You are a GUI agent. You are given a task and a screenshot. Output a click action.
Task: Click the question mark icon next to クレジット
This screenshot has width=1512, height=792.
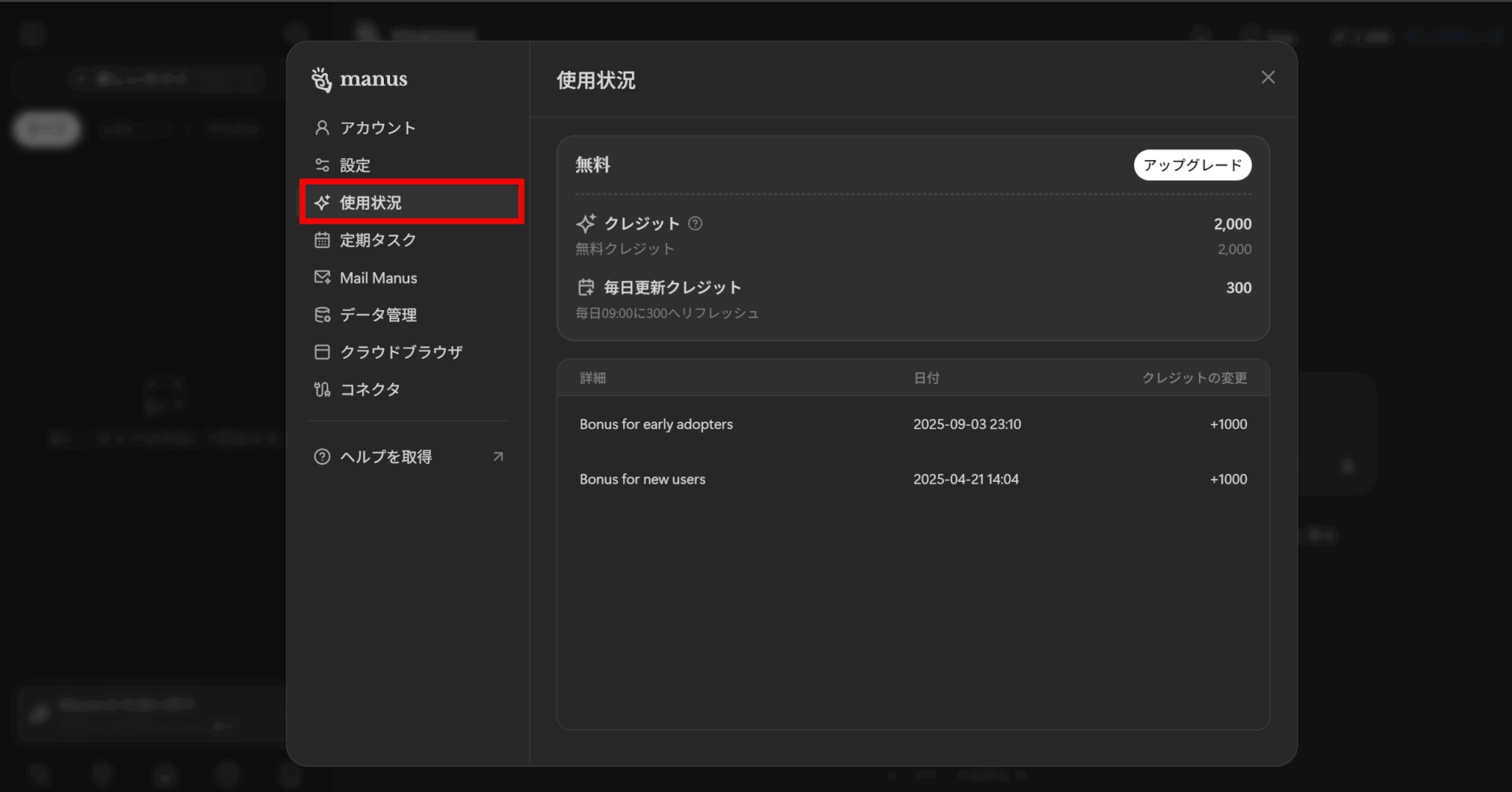(x=695, y=224)
